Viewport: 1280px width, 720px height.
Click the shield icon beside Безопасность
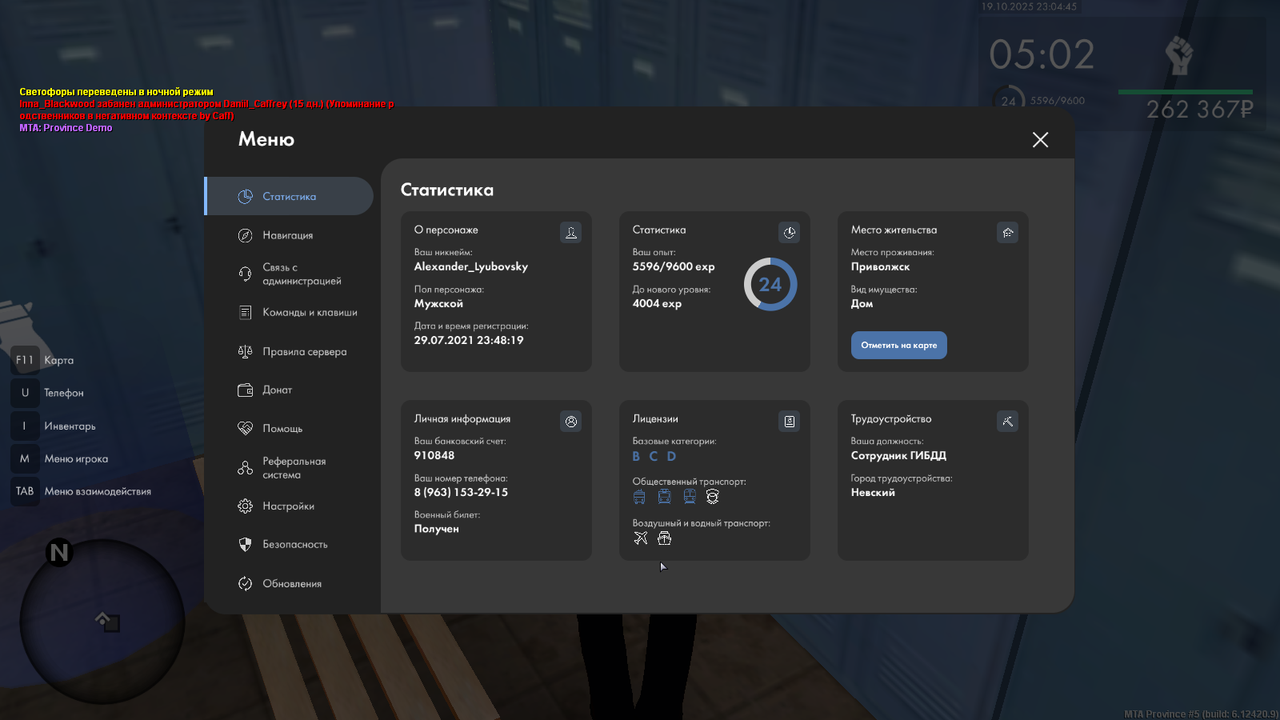[x=245, y=544]
